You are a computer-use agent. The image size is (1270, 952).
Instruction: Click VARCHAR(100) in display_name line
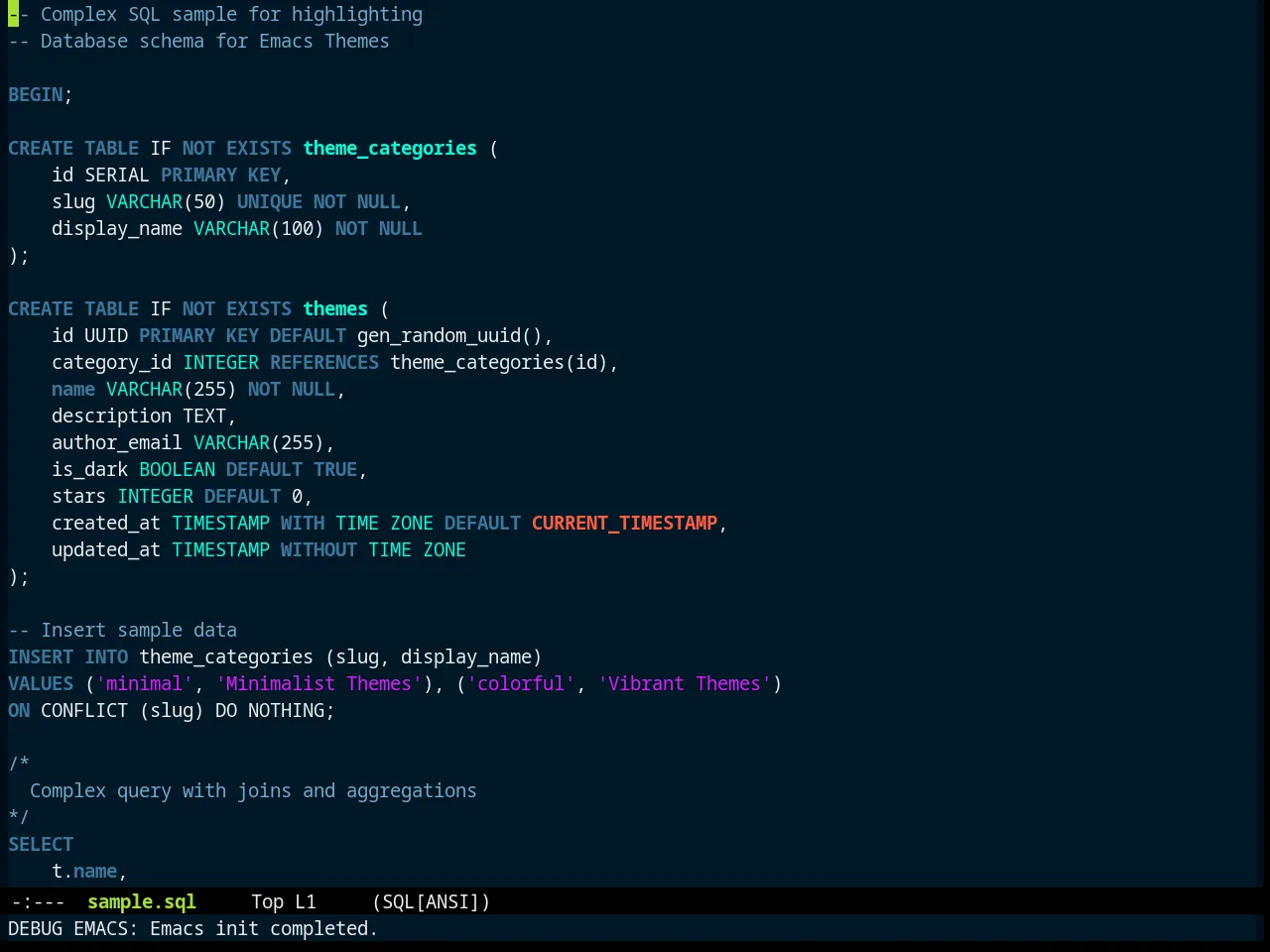(259, 228)
